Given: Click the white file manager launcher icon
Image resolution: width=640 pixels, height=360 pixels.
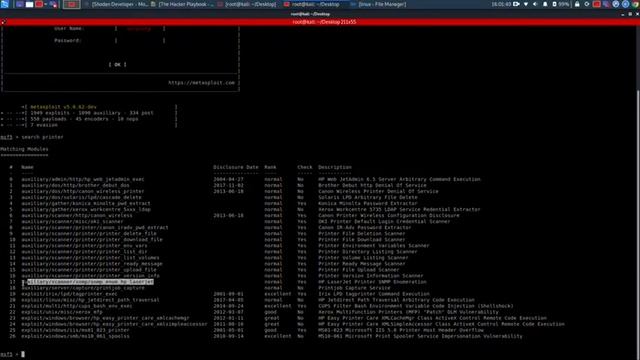Looking at the screenshot, I should coord(29,4).
